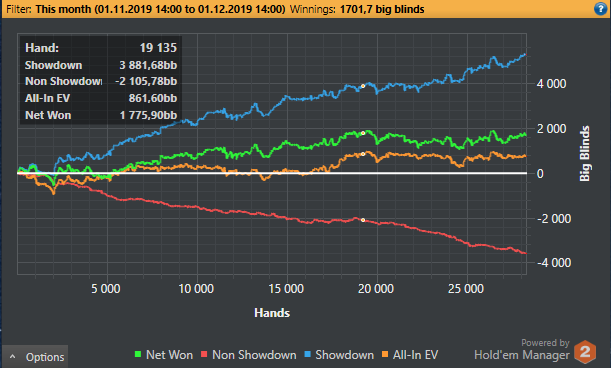
Task: Click the Non Showdown value -2 105,78bb
Action: (146, 81)
